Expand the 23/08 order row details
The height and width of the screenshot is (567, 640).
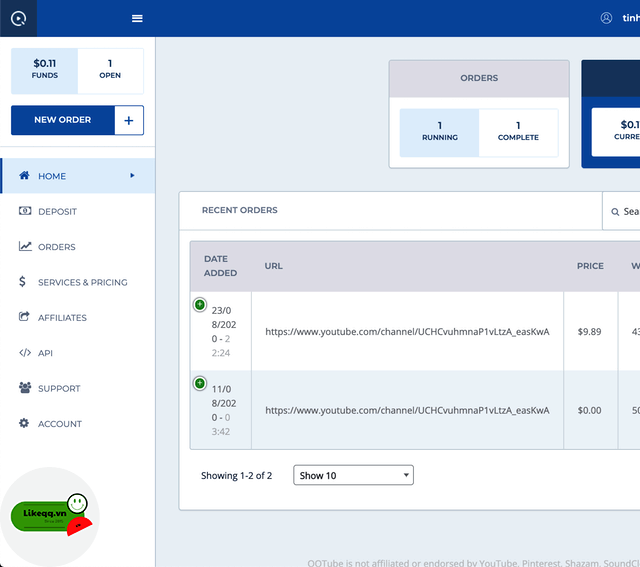tap(200, 305)
